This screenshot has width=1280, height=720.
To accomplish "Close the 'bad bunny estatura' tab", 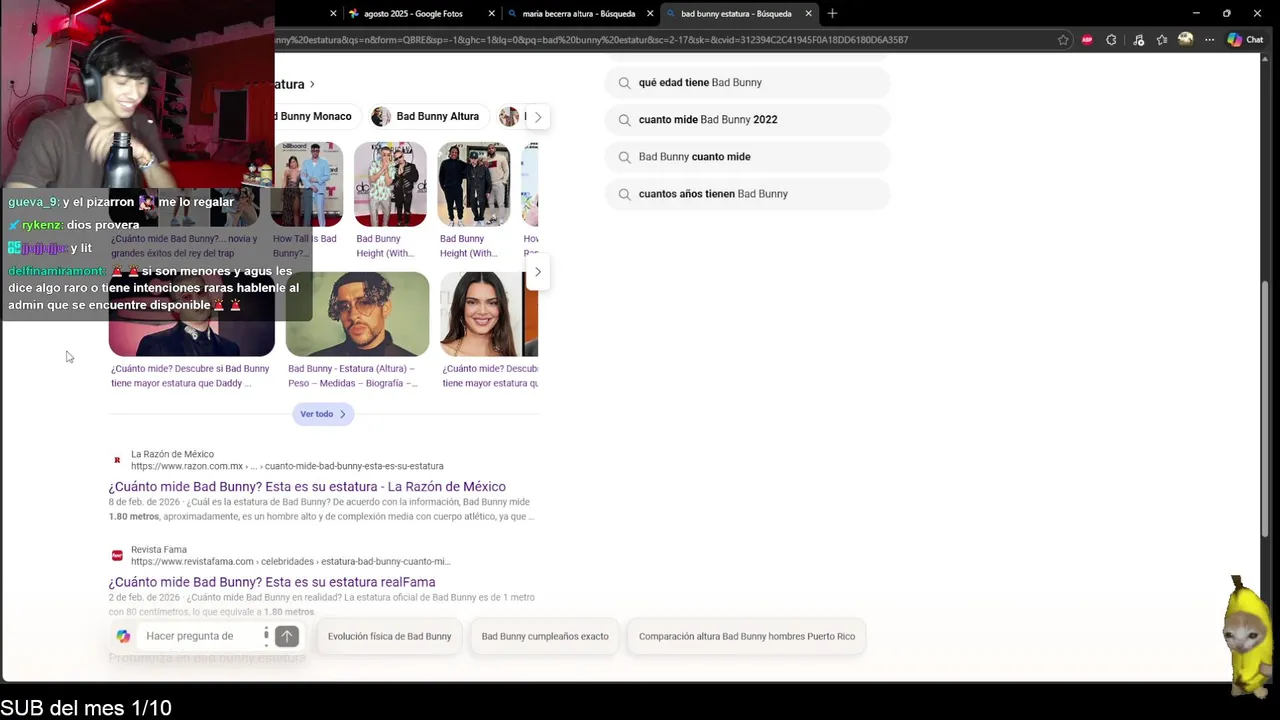I will (x=808, y=13).
